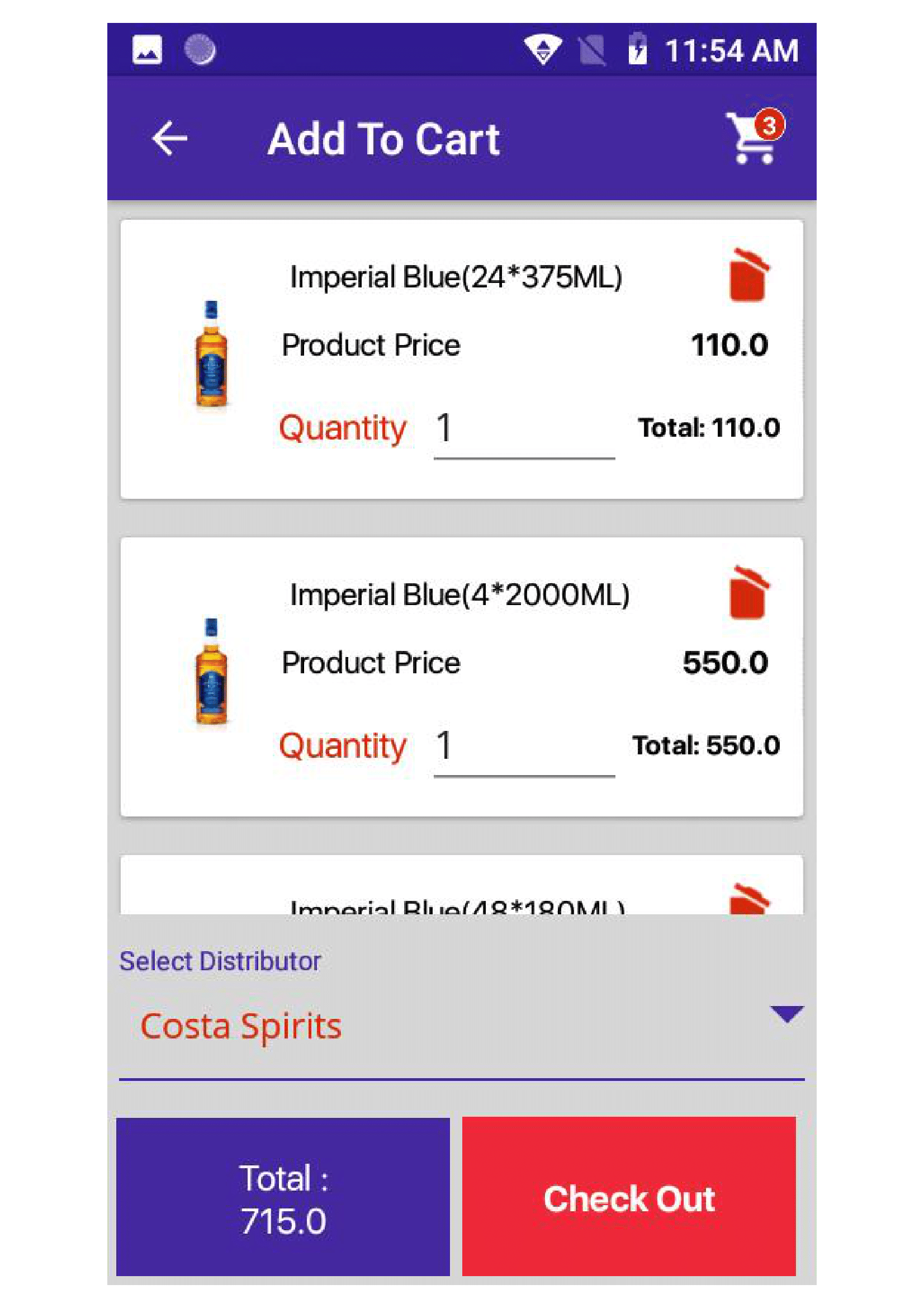Tap the no-SIM signal icon
This screenshot has height=1308, width=924.
pyautogui.click(x=592, y=50)
